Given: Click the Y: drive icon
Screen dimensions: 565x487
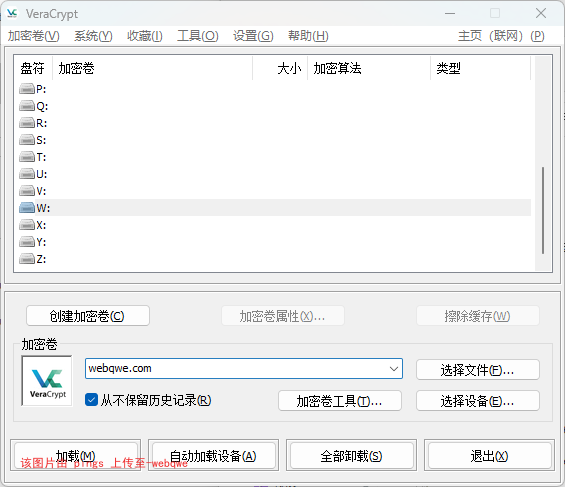Looking at the screenshot, I should (27, 242).
